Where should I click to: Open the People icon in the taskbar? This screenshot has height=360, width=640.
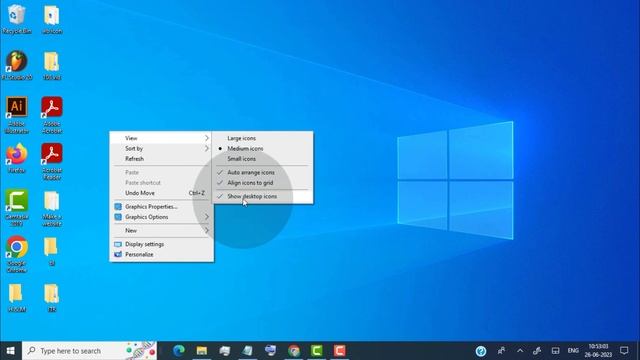(x=502, y=351)
